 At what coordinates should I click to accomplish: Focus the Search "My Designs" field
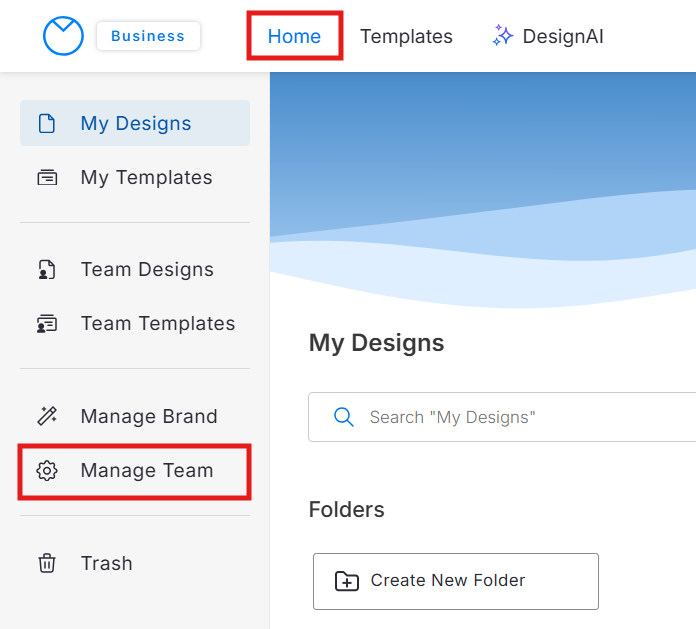click(520, 417)
